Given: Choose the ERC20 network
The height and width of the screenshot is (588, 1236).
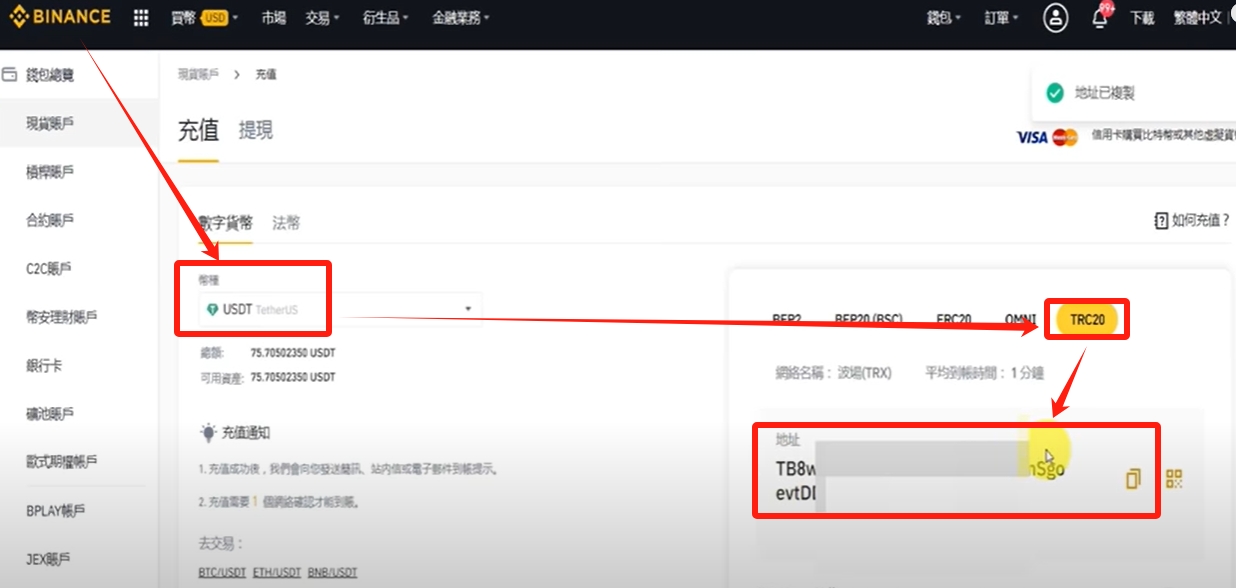Looking at the screenshot, I should point(954,320).
